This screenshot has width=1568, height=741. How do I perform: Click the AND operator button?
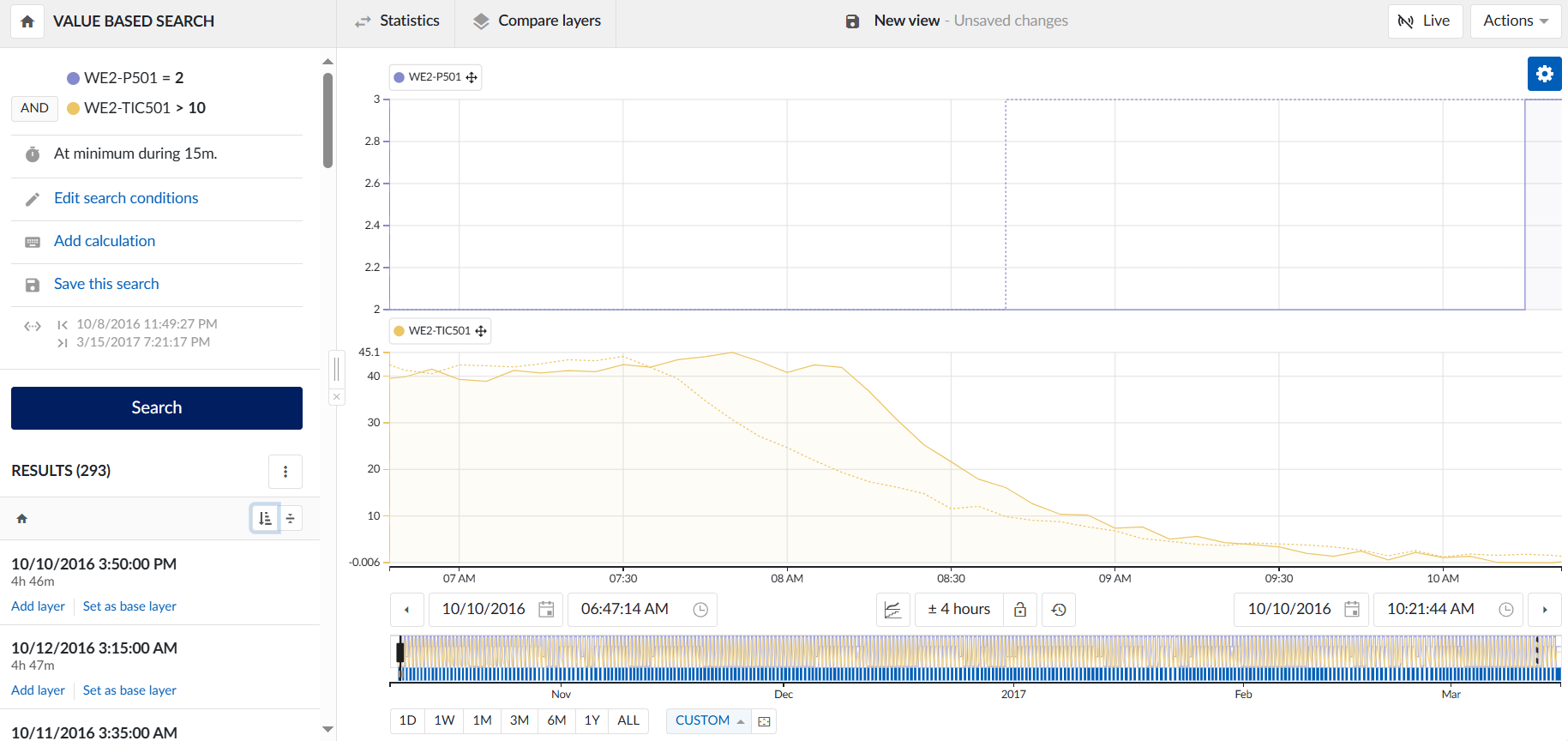(34, 108)
